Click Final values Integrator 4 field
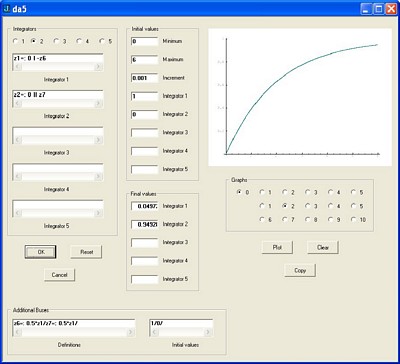 point(144,261)
